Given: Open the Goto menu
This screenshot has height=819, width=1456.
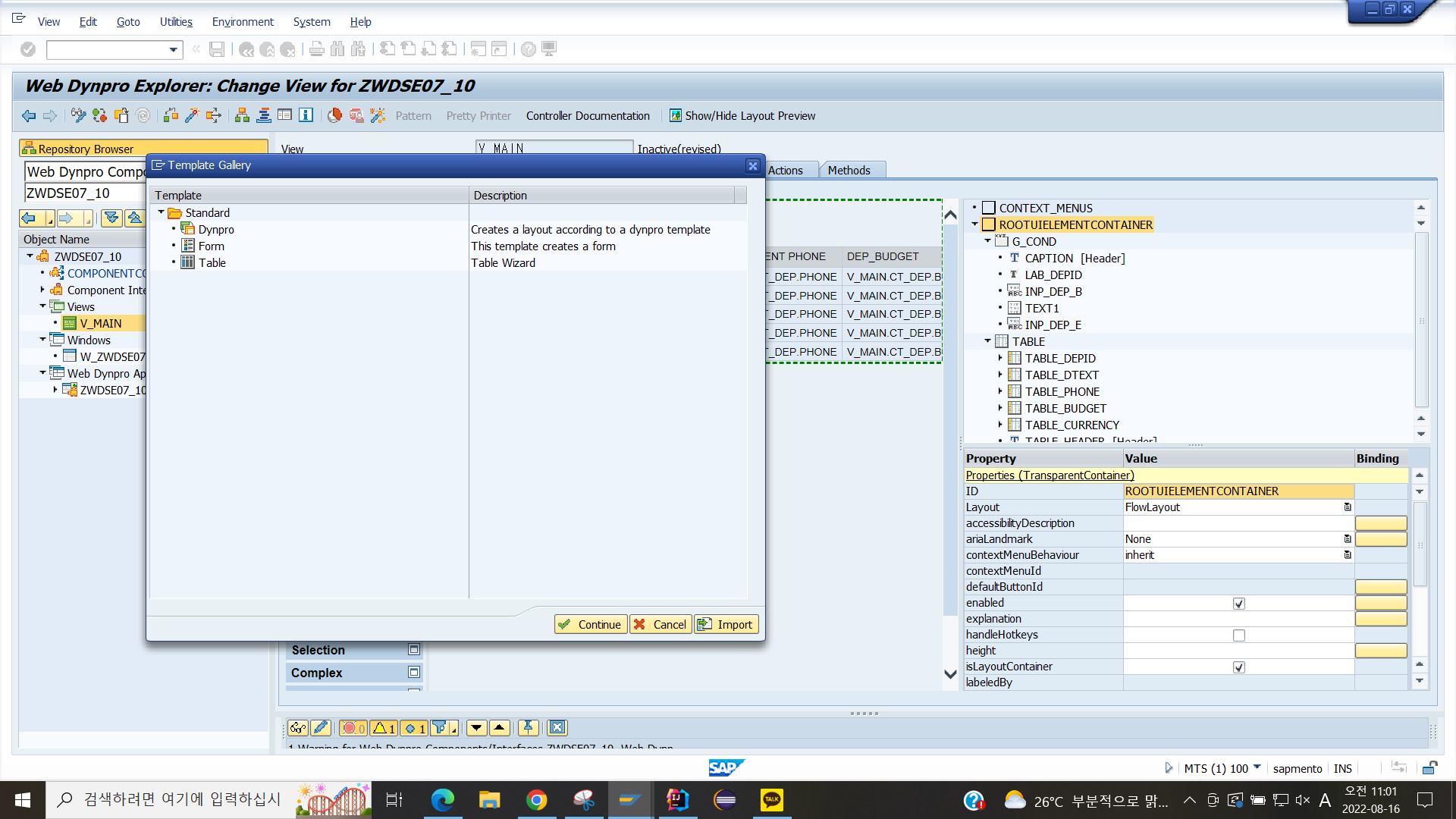Looking at the screenshot, I should [x=128, y=22].
